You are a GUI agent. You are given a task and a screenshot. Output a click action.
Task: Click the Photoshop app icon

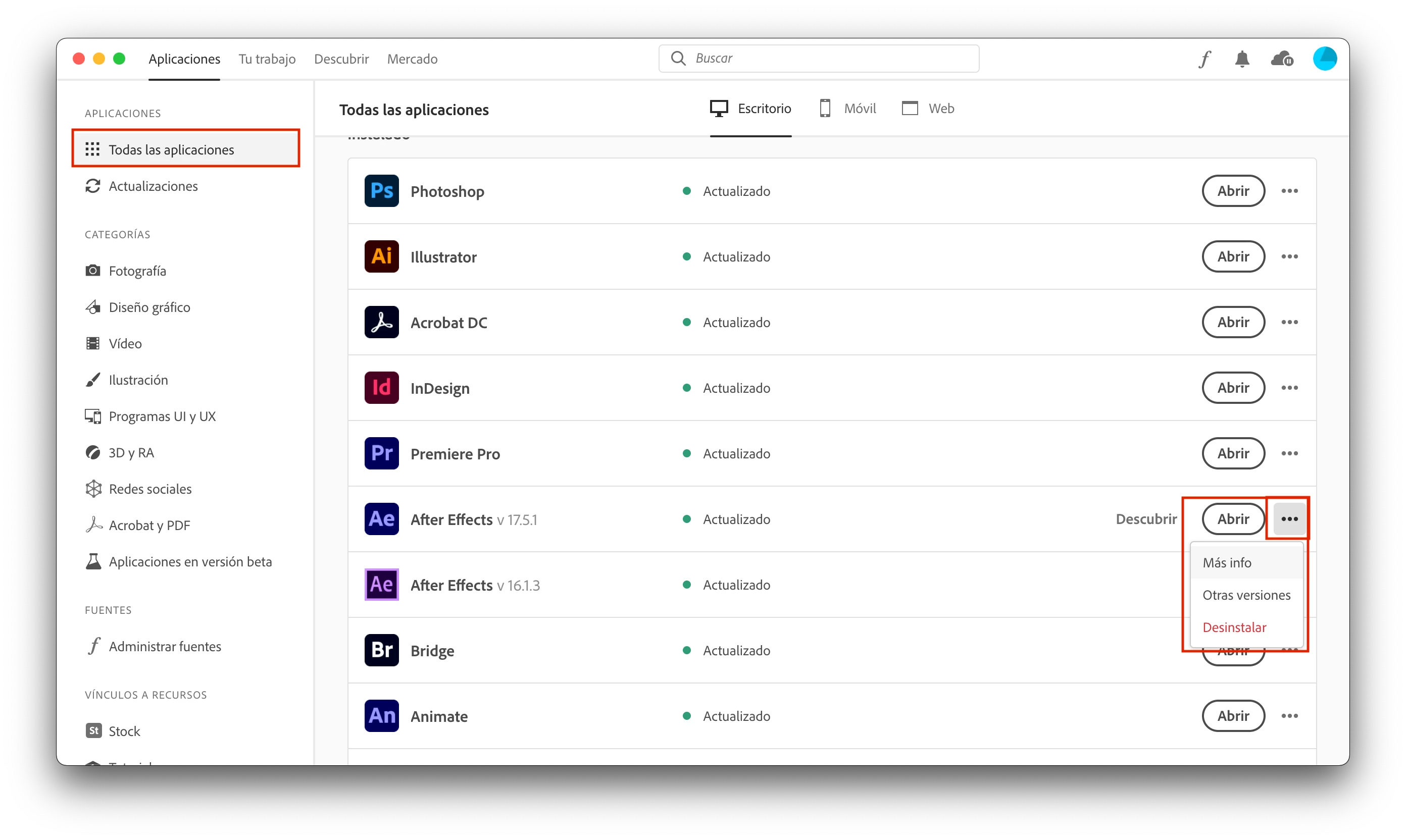click(381, 191)
